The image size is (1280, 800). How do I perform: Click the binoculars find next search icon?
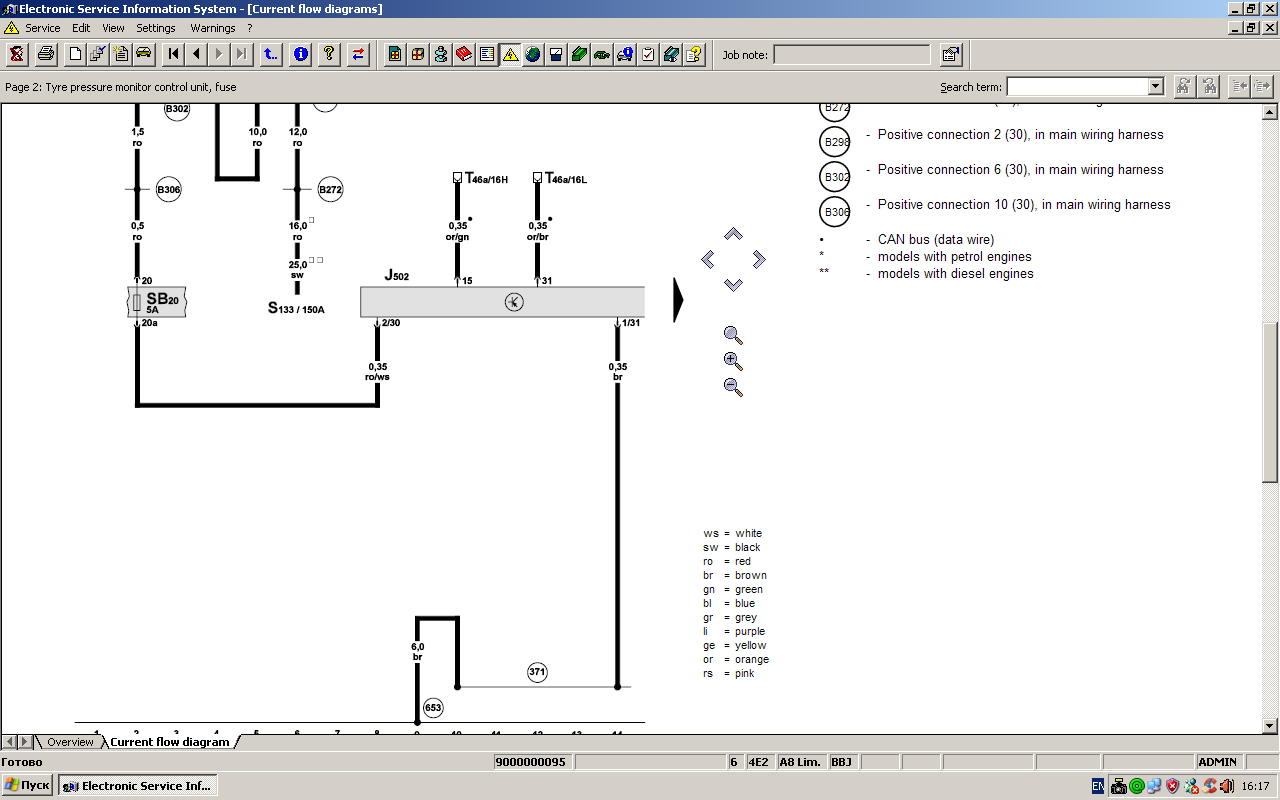tap(1184, 86)
